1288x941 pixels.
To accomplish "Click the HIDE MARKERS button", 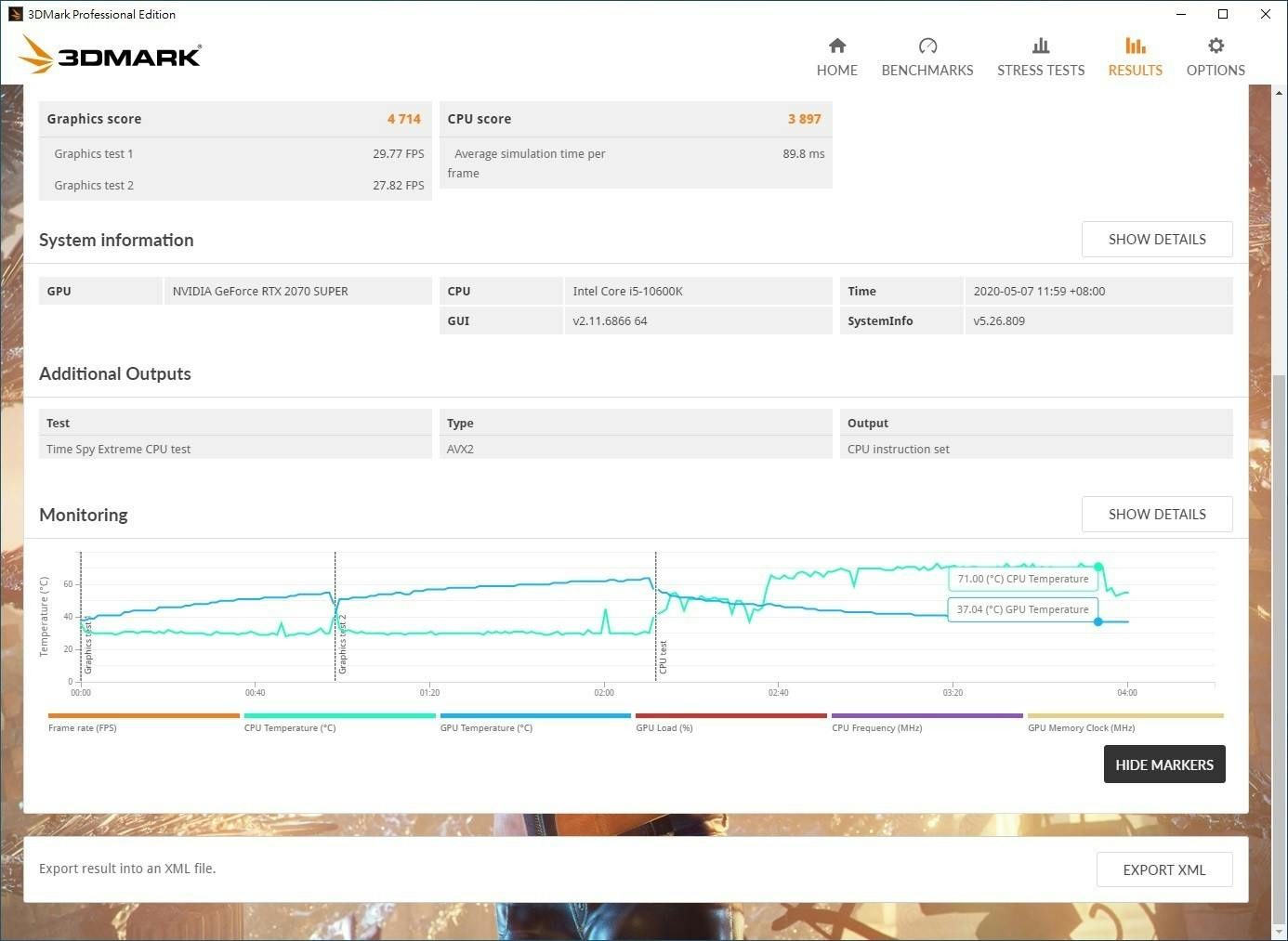I will click(1164, 765).
